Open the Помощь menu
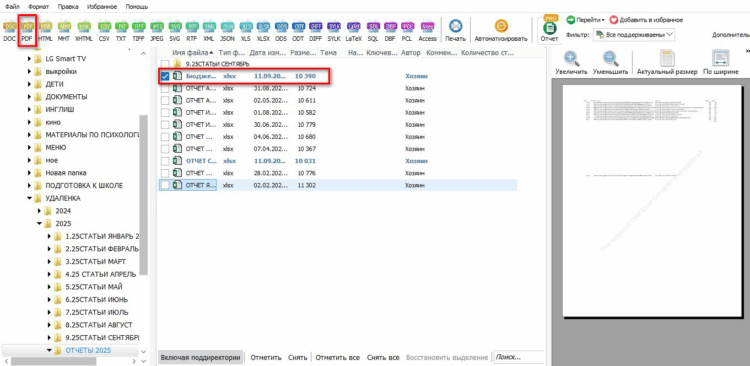 pyautogui.click(x=137, y=7)
